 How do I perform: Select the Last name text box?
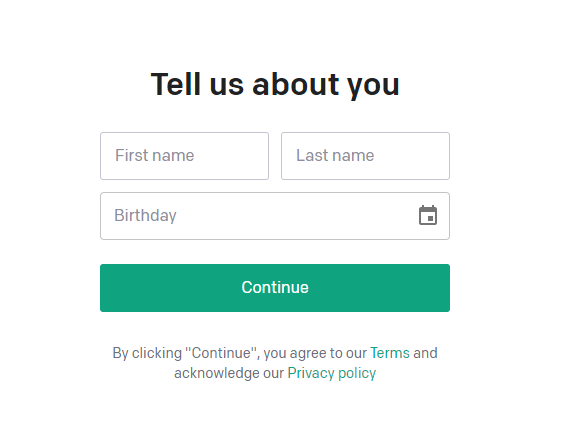click(x=365, y=156)
